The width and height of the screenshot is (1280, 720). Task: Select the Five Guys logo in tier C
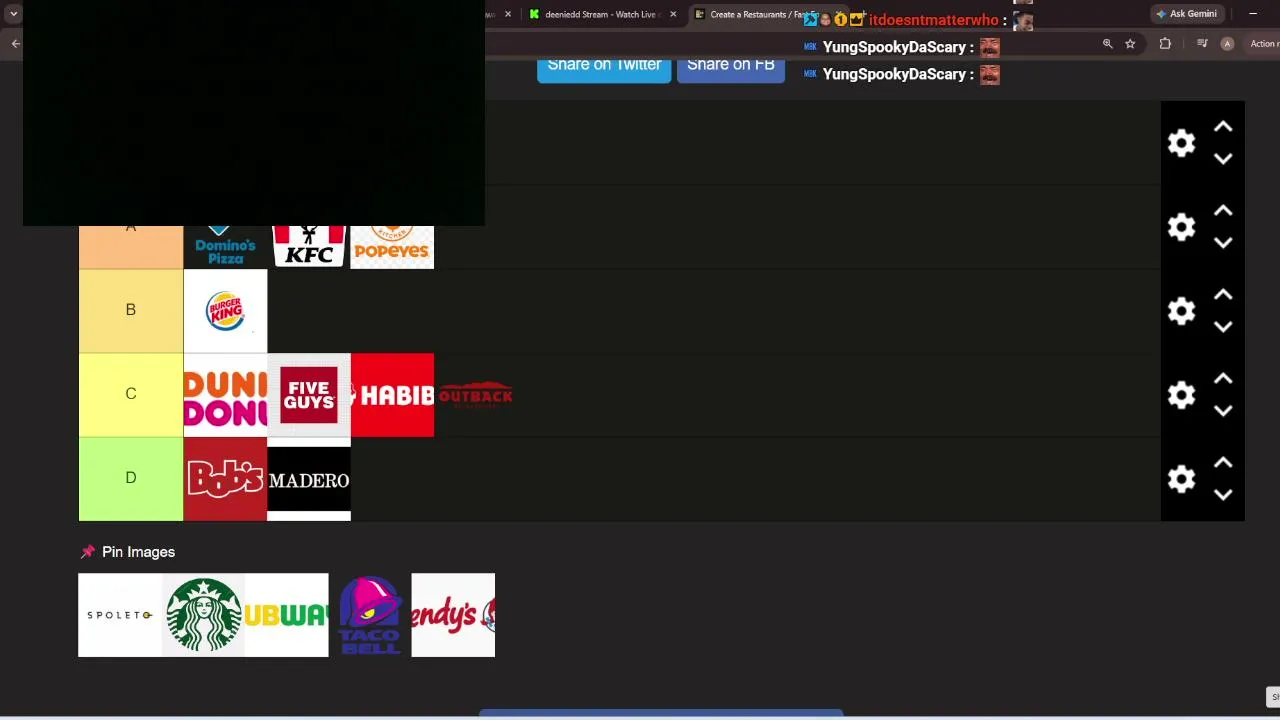tap(309, 395)
